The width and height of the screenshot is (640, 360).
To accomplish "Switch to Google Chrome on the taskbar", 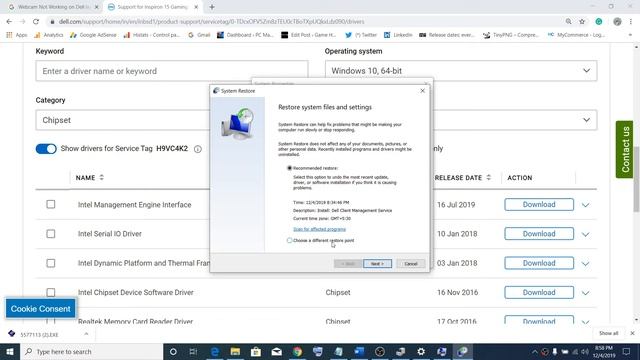I will [x=297, y=351].
